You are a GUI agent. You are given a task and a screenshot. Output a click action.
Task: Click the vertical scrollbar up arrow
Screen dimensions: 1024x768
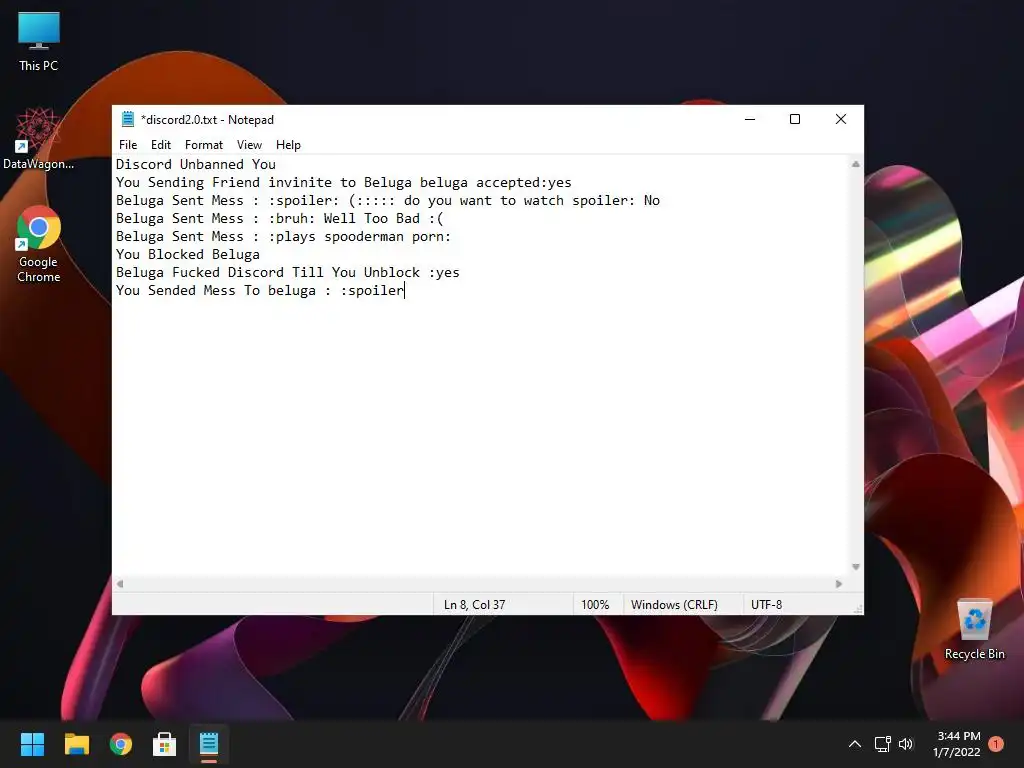click(x=856, y=165)
